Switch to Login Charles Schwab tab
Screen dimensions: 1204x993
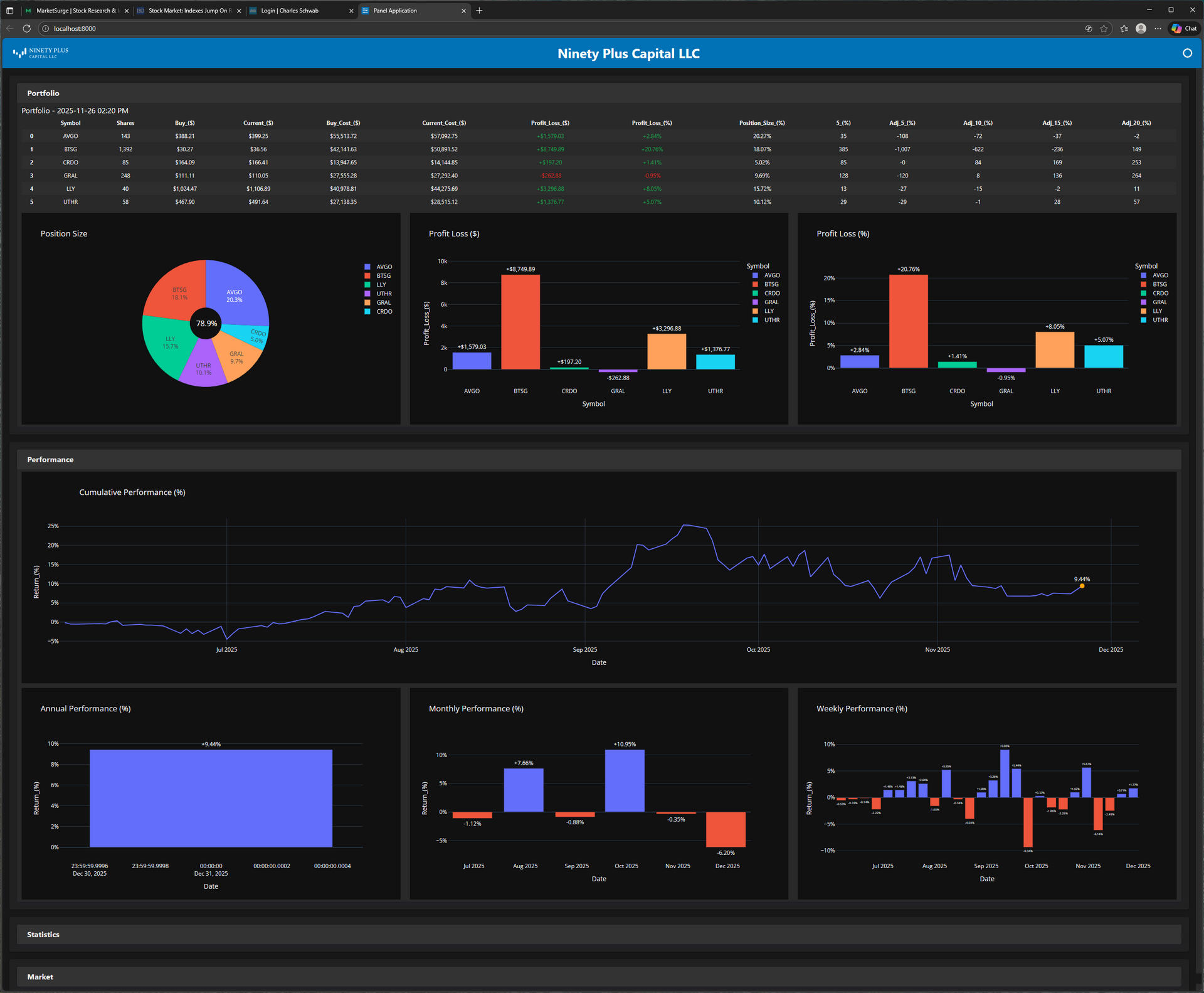coord(290,11)
